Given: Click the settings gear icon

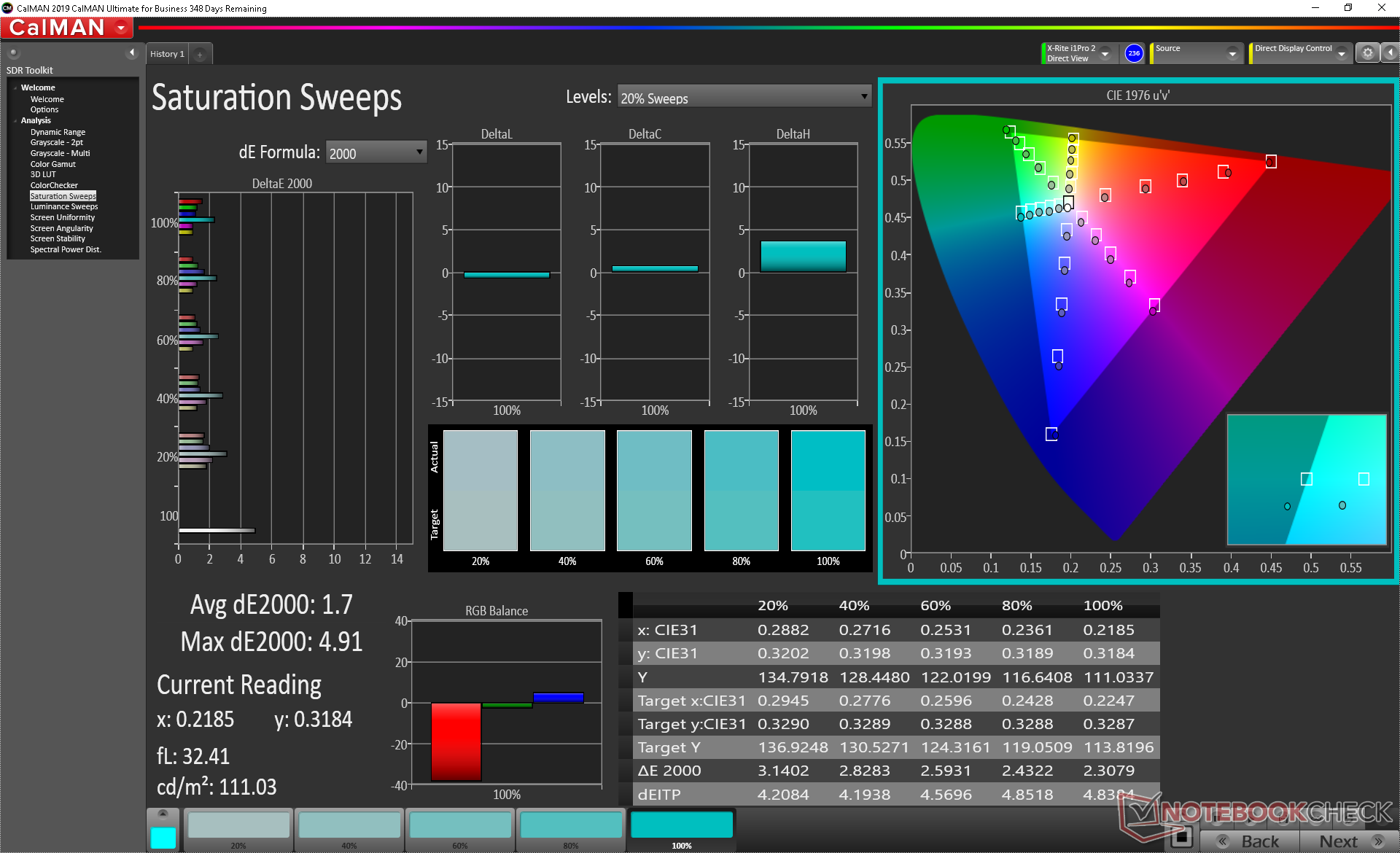Looking at the screenshot, I should coord(1367,52).
